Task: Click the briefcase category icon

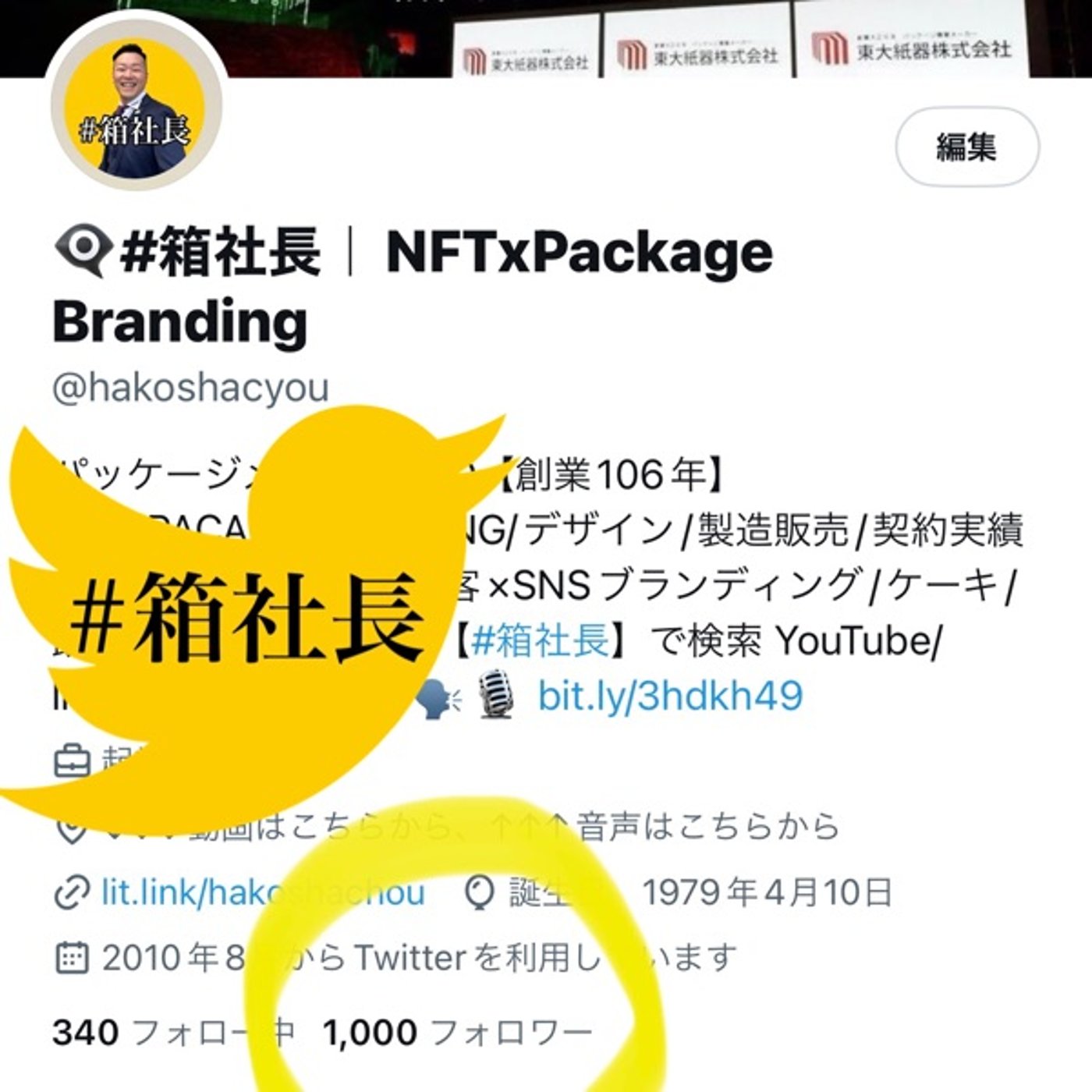Action: (72, 761)
